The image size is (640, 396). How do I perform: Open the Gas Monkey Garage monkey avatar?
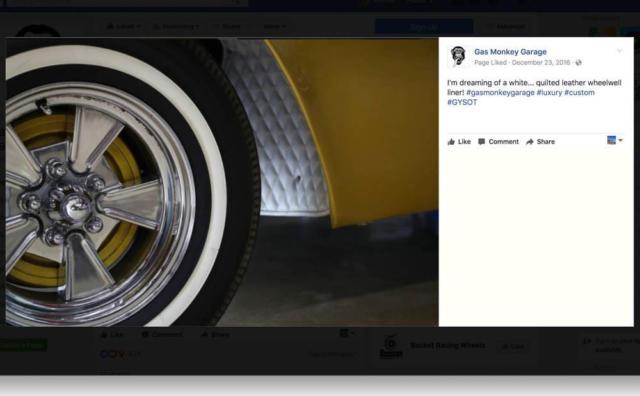click(458, 56)
